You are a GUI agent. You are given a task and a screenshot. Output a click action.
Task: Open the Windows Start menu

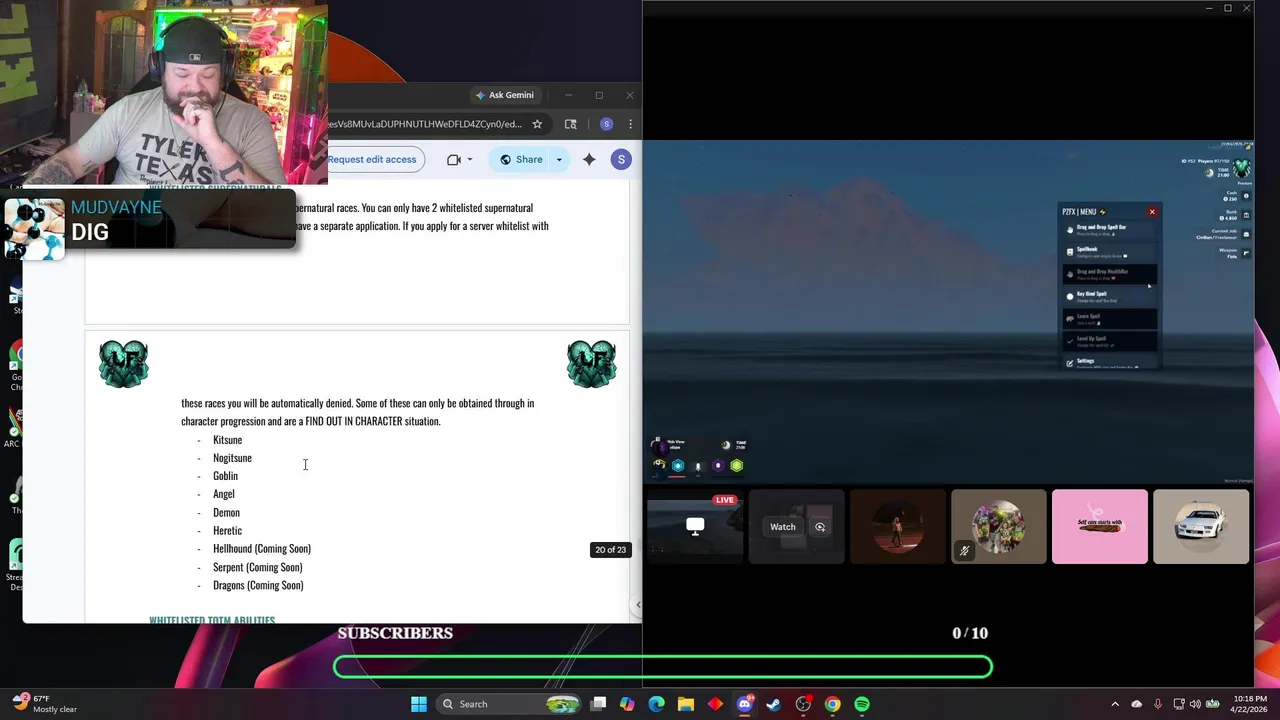tap(419, 704)
